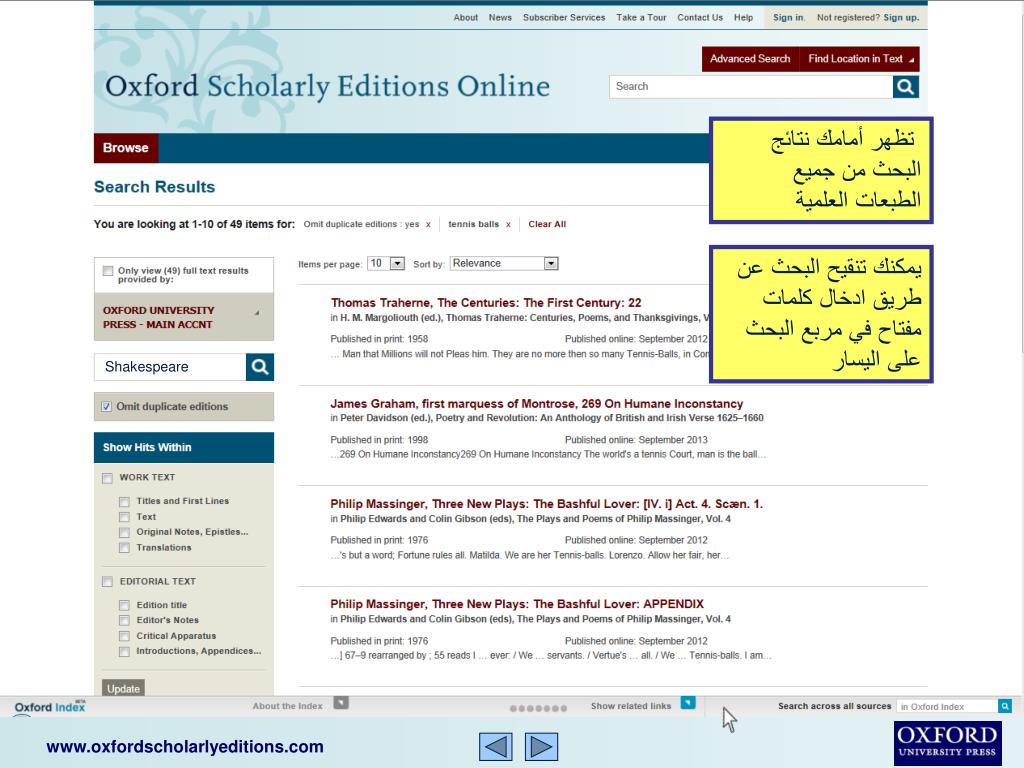Click the Oxford University Press logo
The width and height of the screenshot is (1024, 768).
pyautogui.click(x=948, y=743)
